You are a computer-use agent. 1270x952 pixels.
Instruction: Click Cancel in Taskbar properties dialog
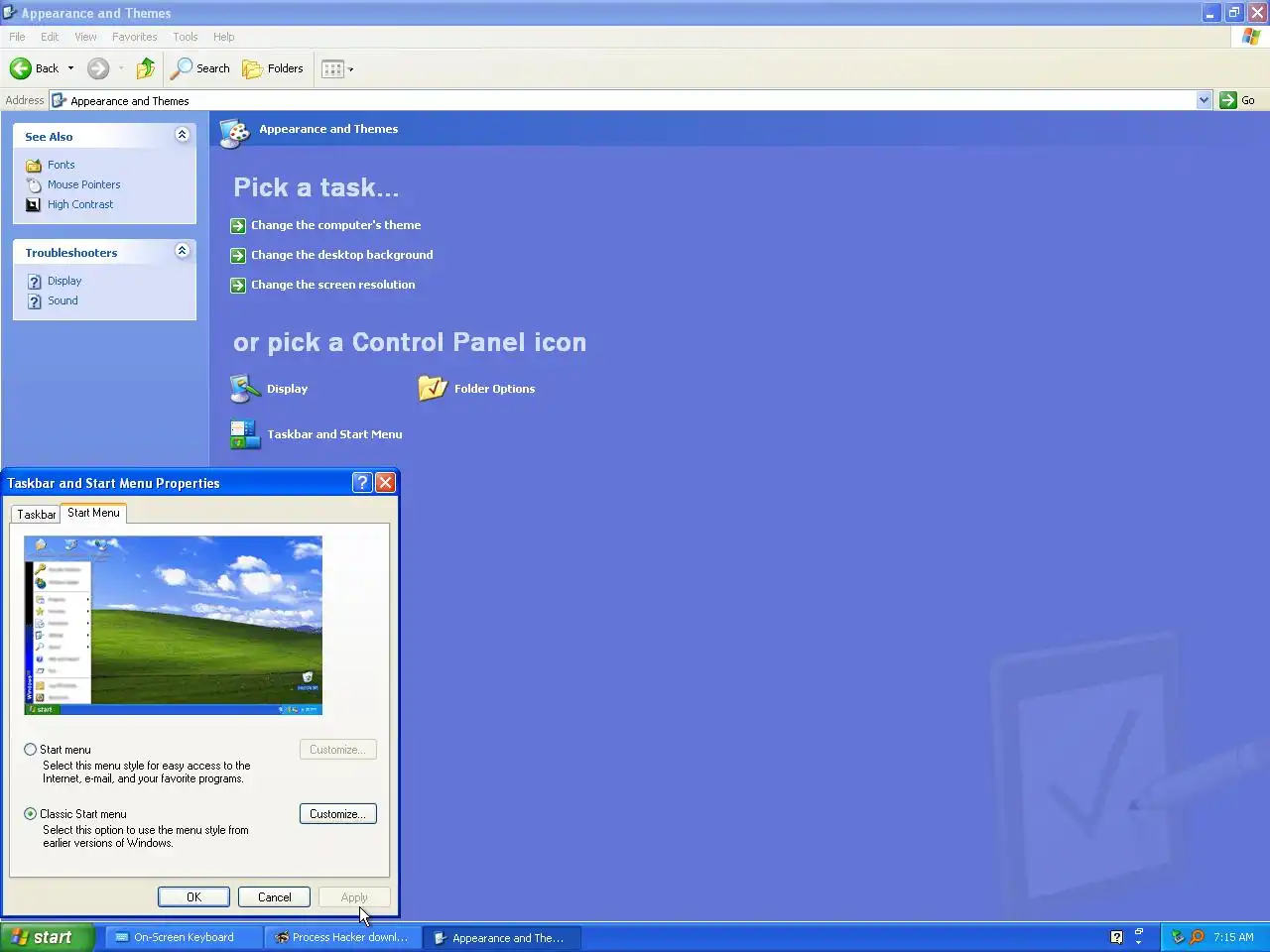(x=275, y=896)
